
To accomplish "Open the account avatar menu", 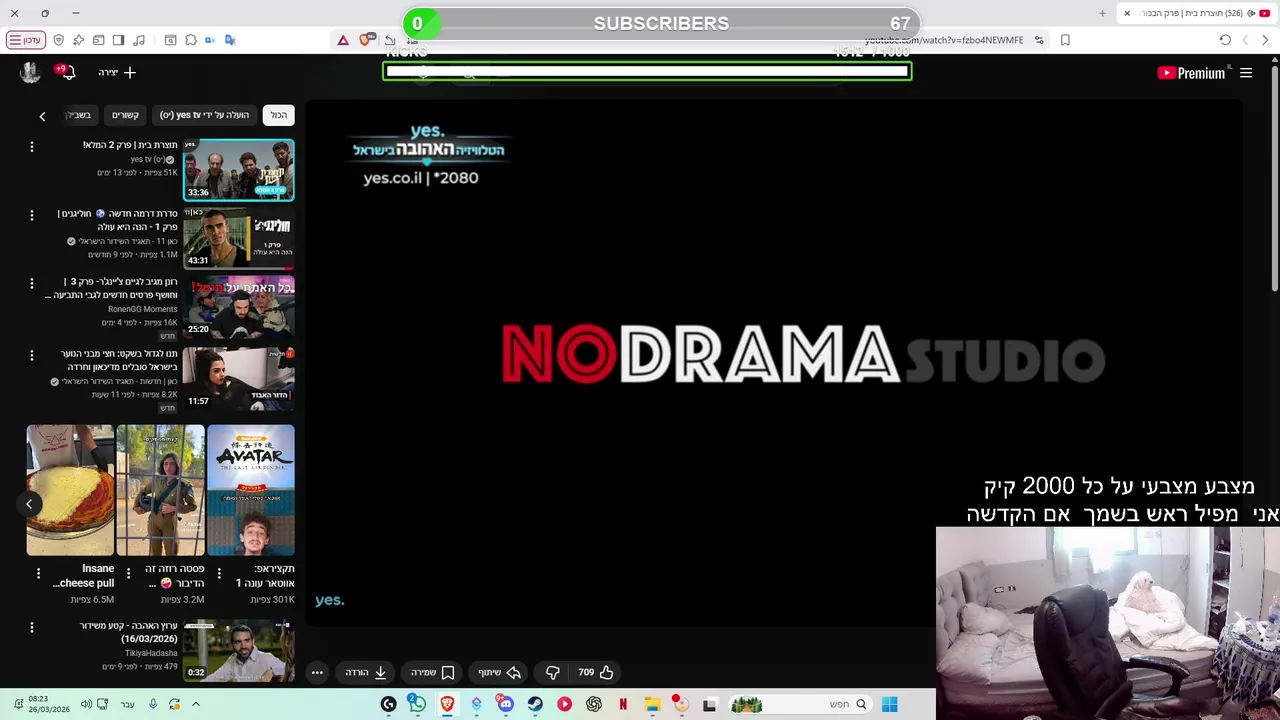I will click(30, 72).
